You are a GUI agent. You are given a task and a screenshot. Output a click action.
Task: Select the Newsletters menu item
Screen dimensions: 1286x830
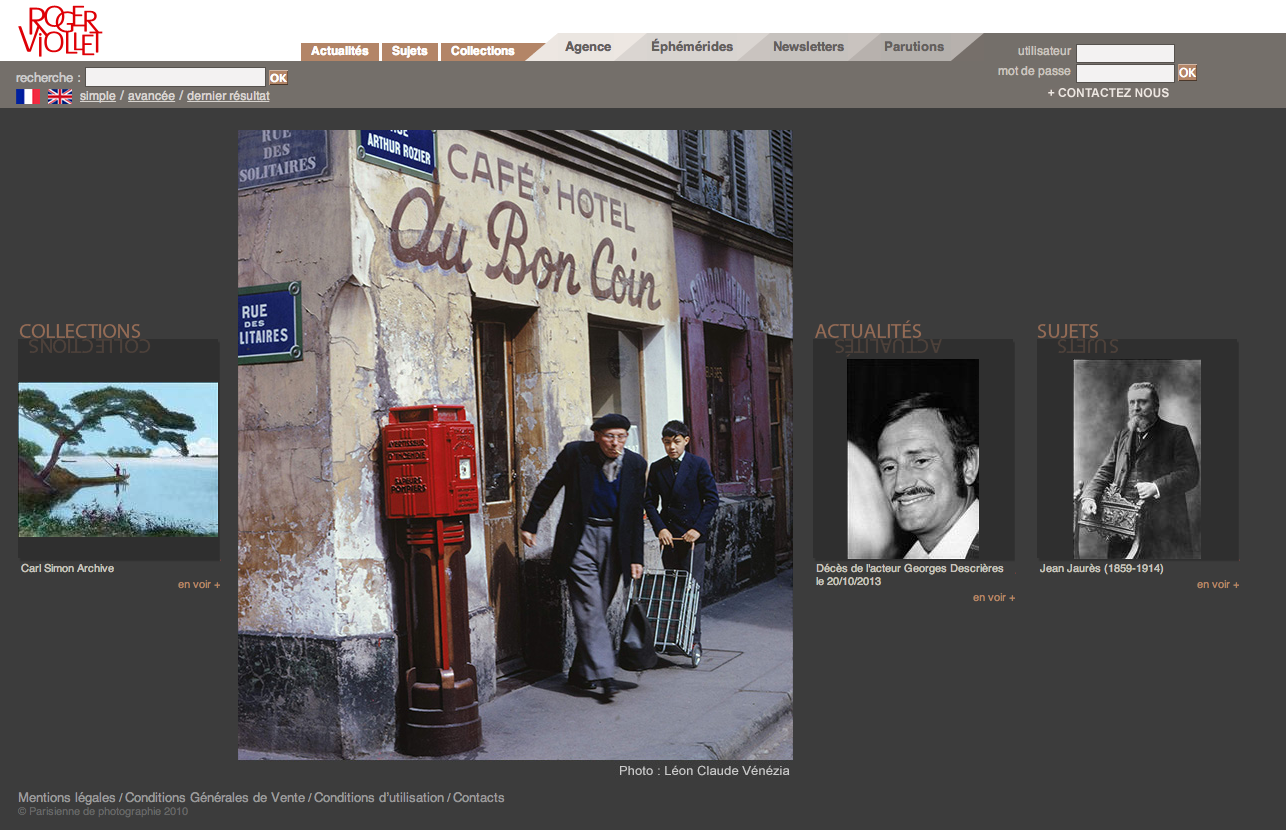808,47
